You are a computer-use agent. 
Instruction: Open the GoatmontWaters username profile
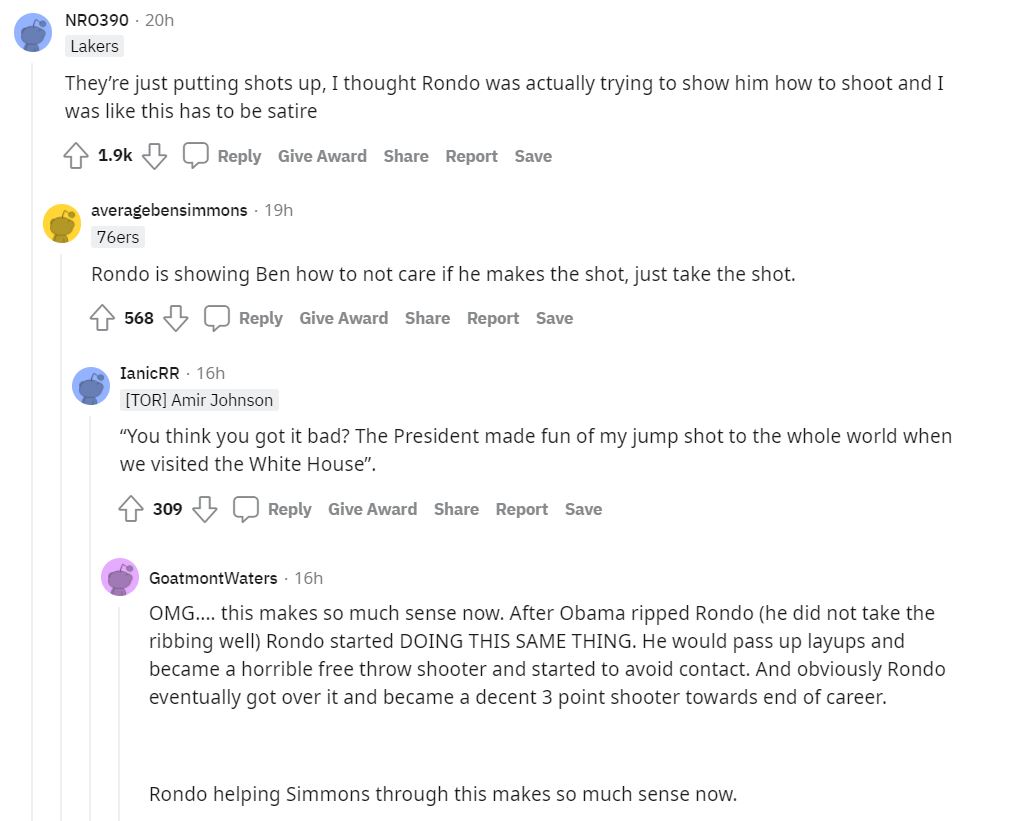(213, 578)
